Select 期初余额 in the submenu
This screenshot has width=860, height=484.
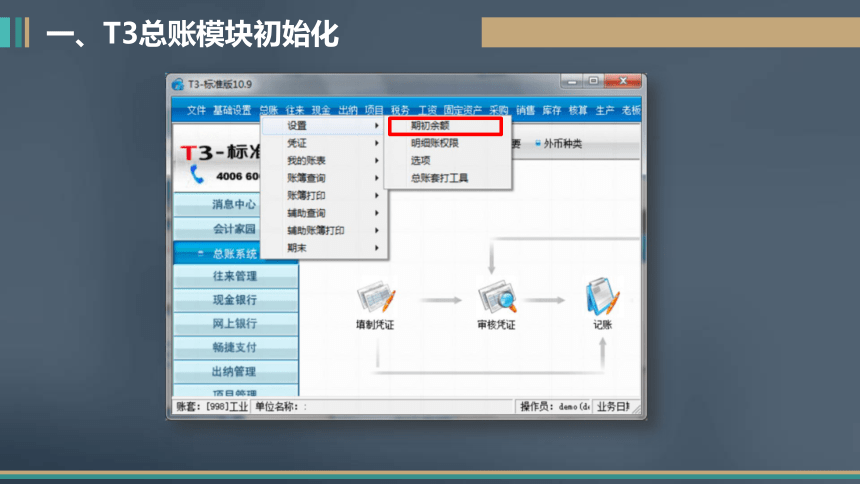(x=445, y=126)
